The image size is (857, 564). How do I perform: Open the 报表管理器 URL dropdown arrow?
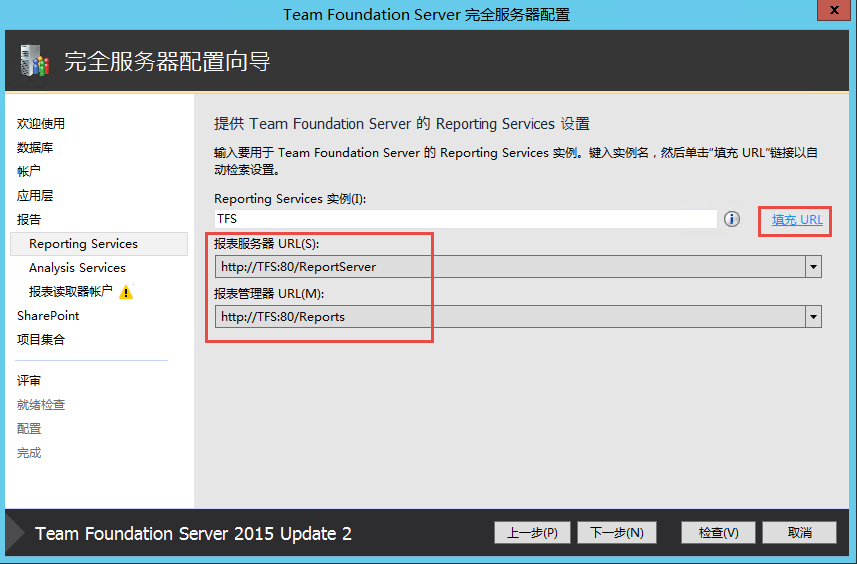pos(813,317)
